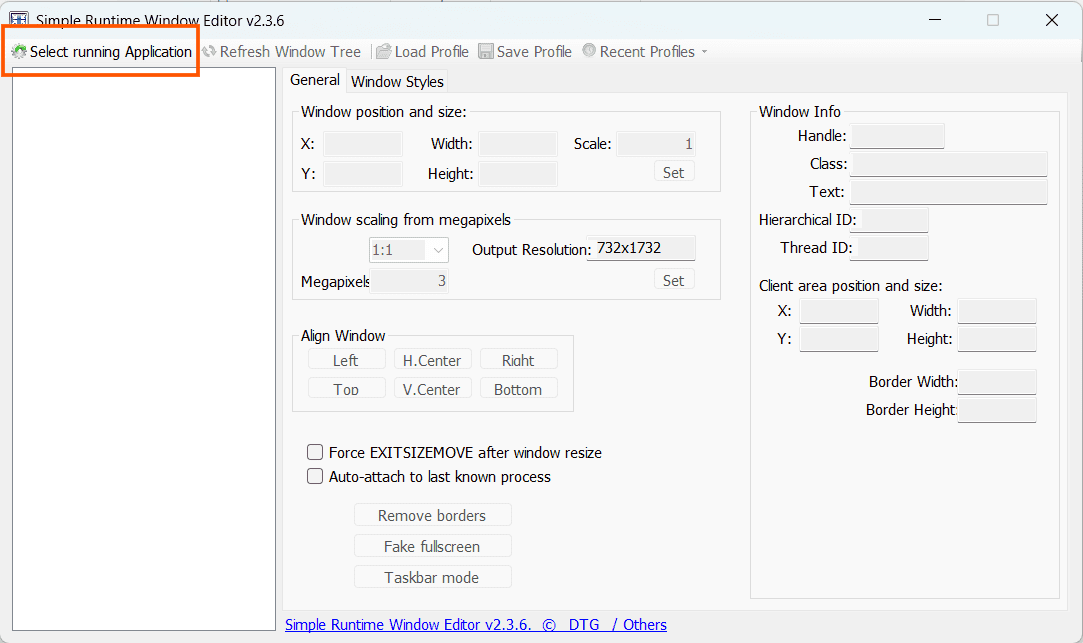This screenshot has width=1083, height=643.
Task: Click the Hierarchical ID label
Action: tap(807, 220)
